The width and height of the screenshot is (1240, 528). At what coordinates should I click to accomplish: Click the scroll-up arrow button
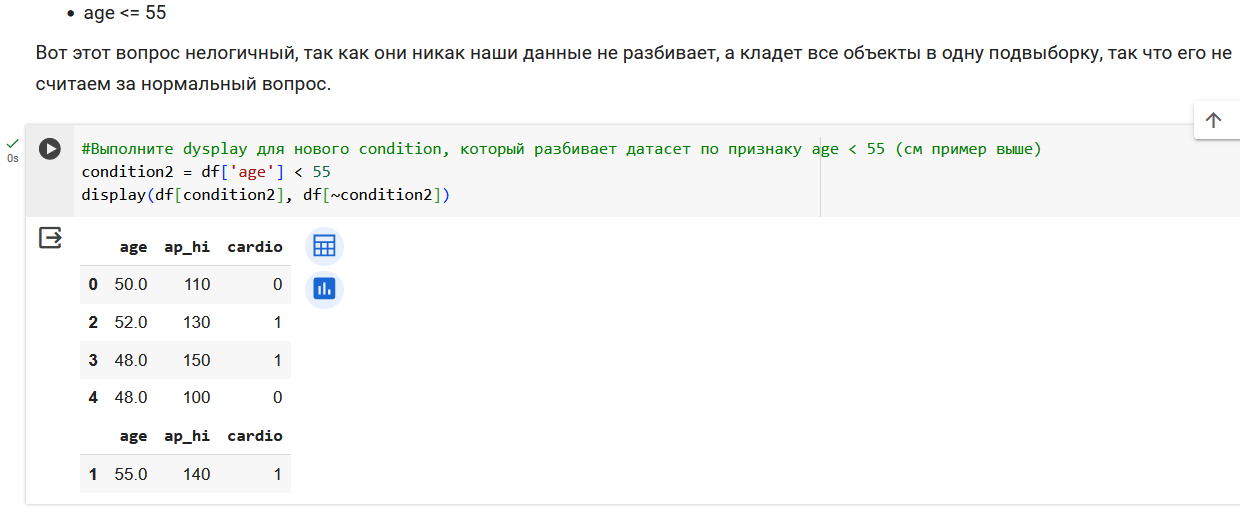[1214, 120]
